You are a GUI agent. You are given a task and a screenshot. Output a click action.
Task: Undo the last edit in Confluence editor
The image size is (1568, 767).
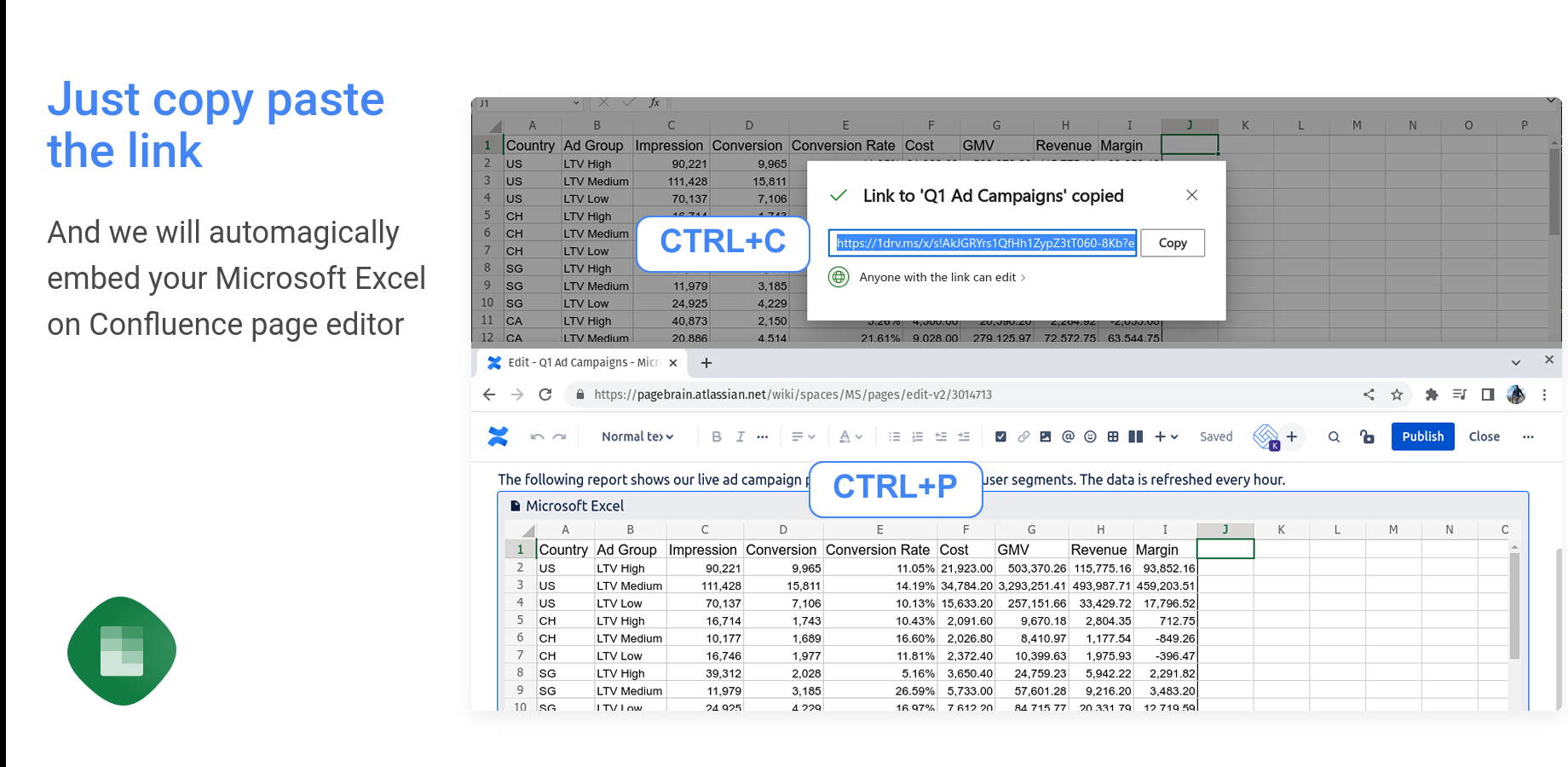(537, 436)
